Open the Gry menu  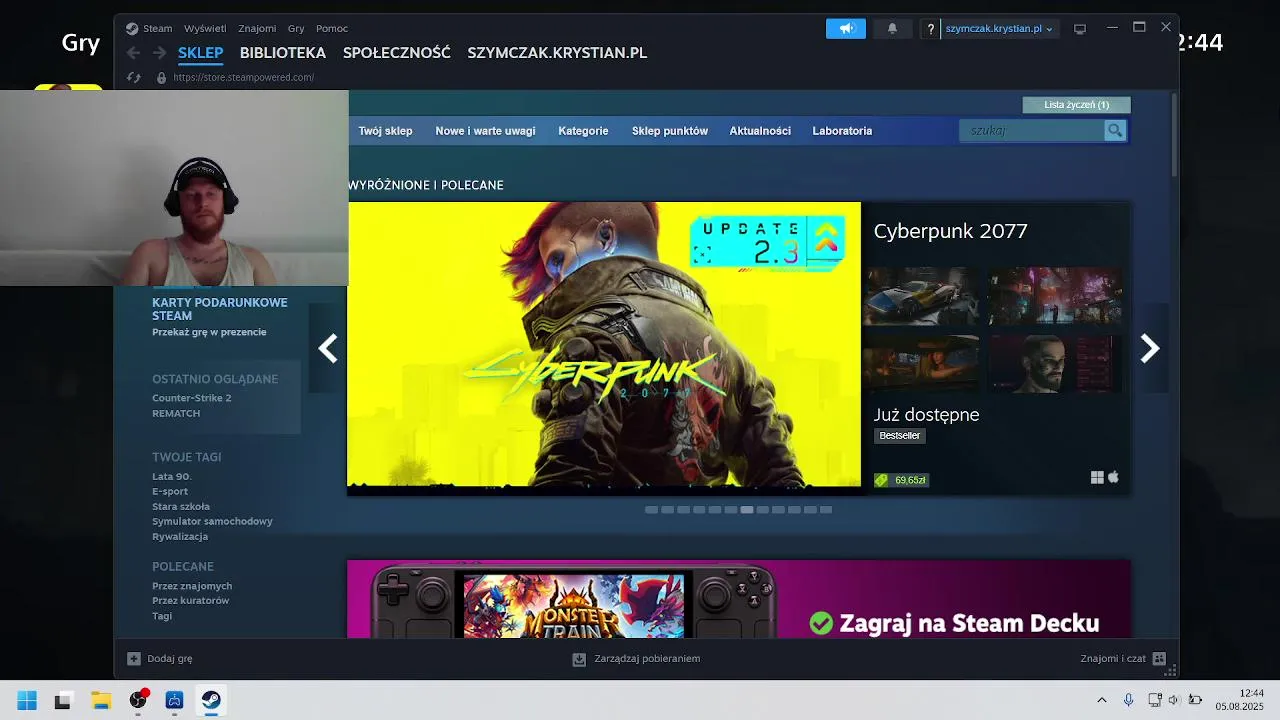coord(296,28)
